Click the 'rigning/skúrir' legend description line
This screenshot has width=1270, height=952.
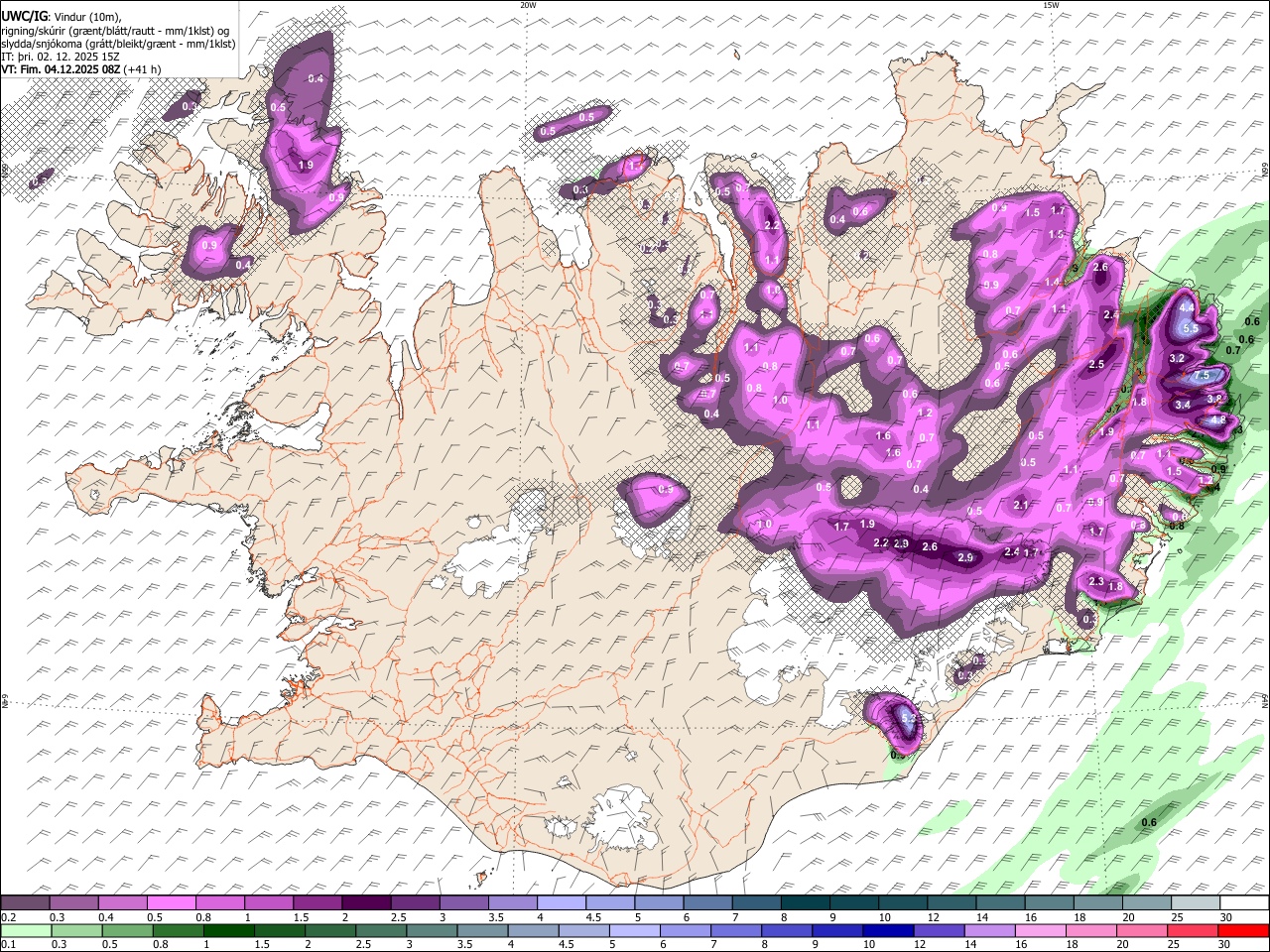coord(115,31)
